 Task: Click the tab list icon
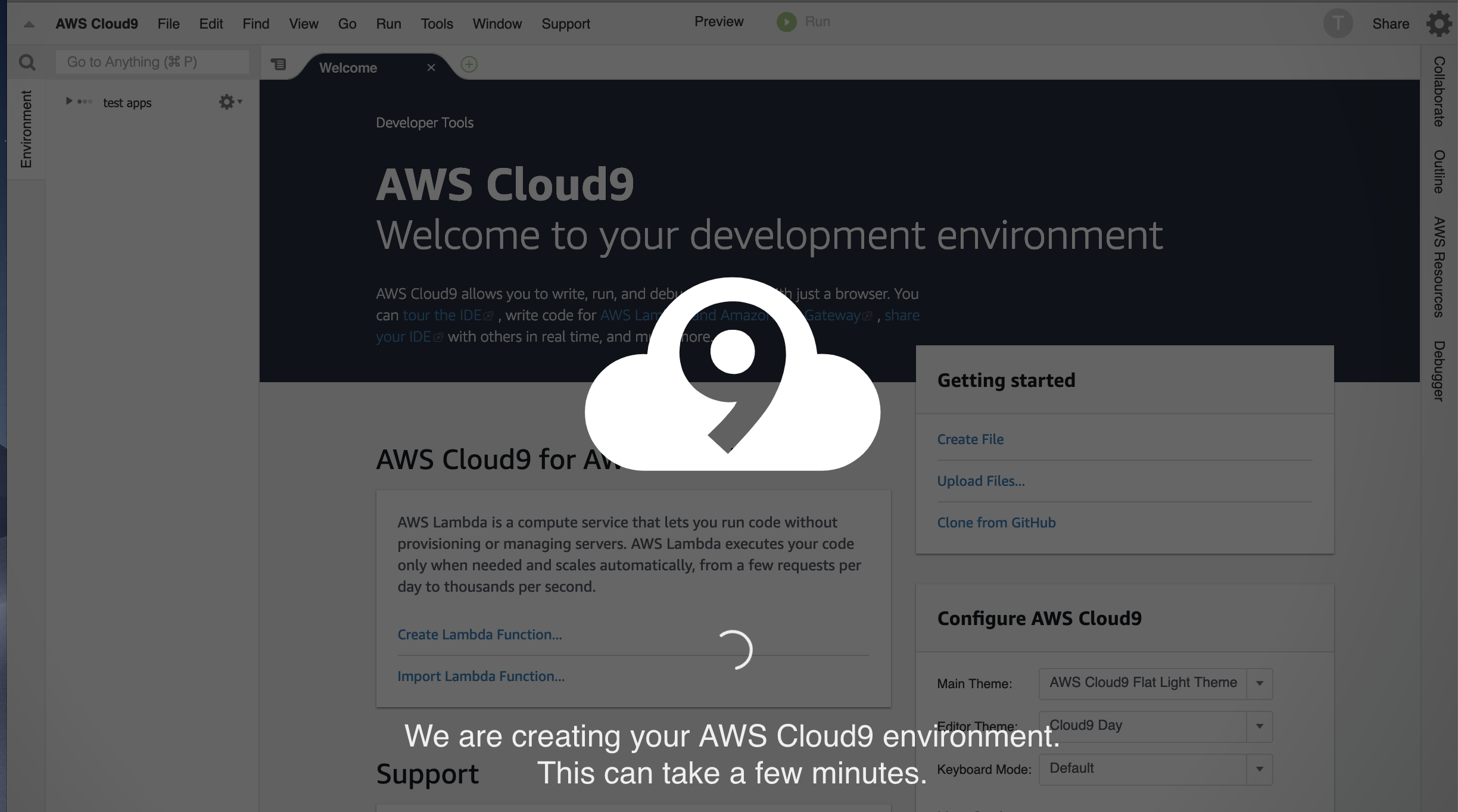click(279, 64)
